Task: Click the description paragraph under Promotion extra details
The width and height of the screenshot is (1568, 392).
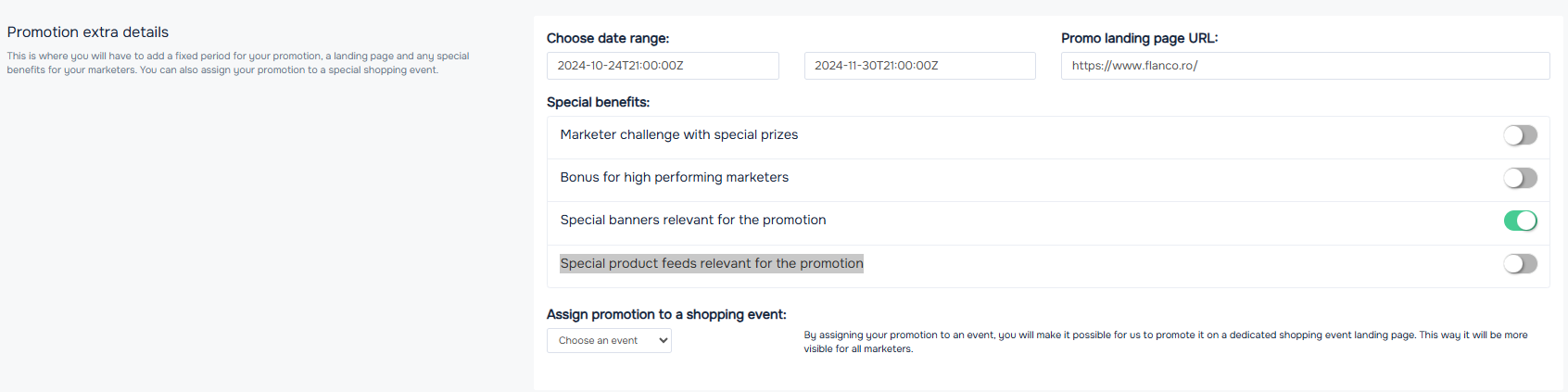Action: point(238,63)
